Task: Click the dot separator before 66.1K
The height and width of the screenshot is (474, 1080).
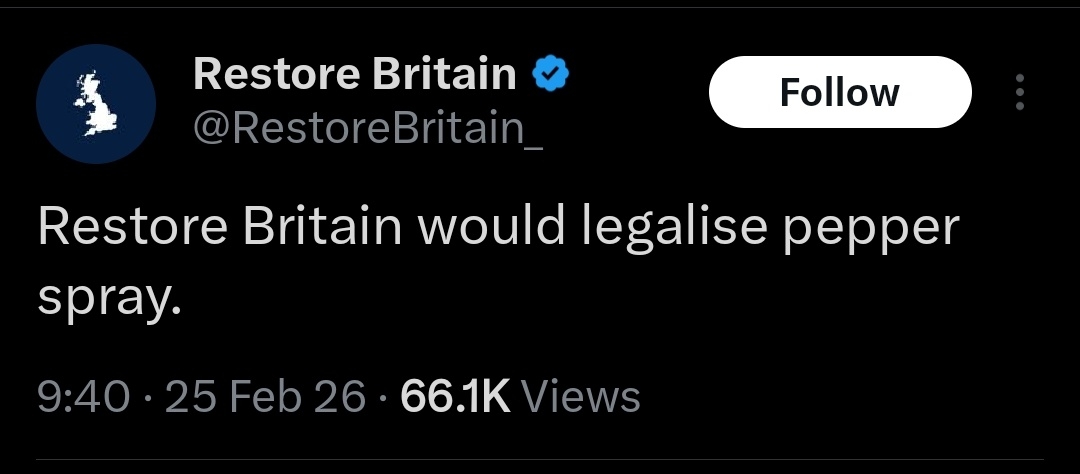Action: (x=383, y=398)
